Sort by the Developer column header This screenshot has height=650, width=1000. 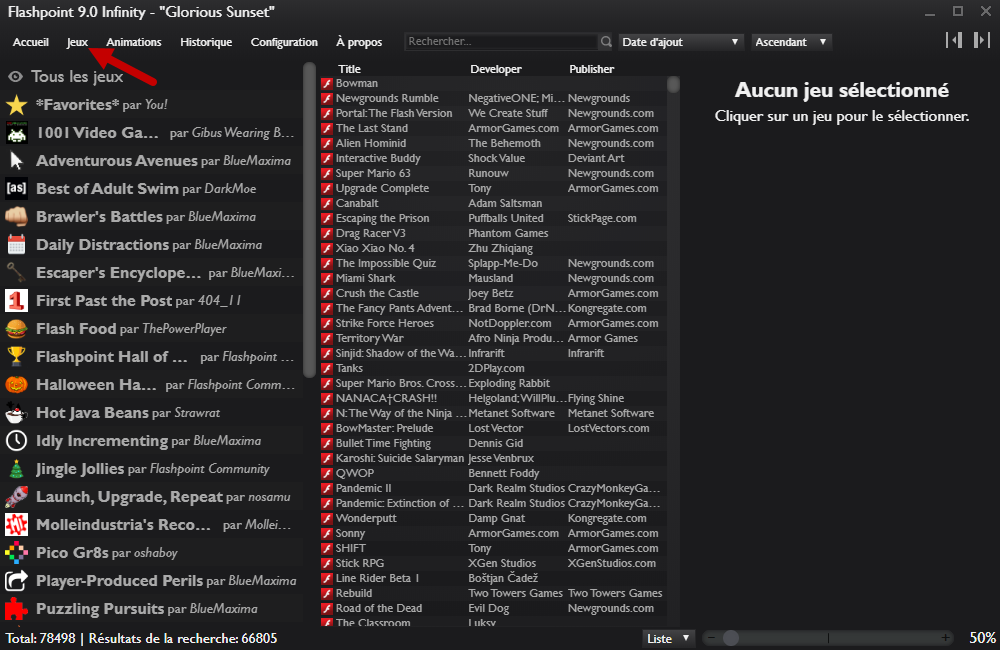point(496,69)
